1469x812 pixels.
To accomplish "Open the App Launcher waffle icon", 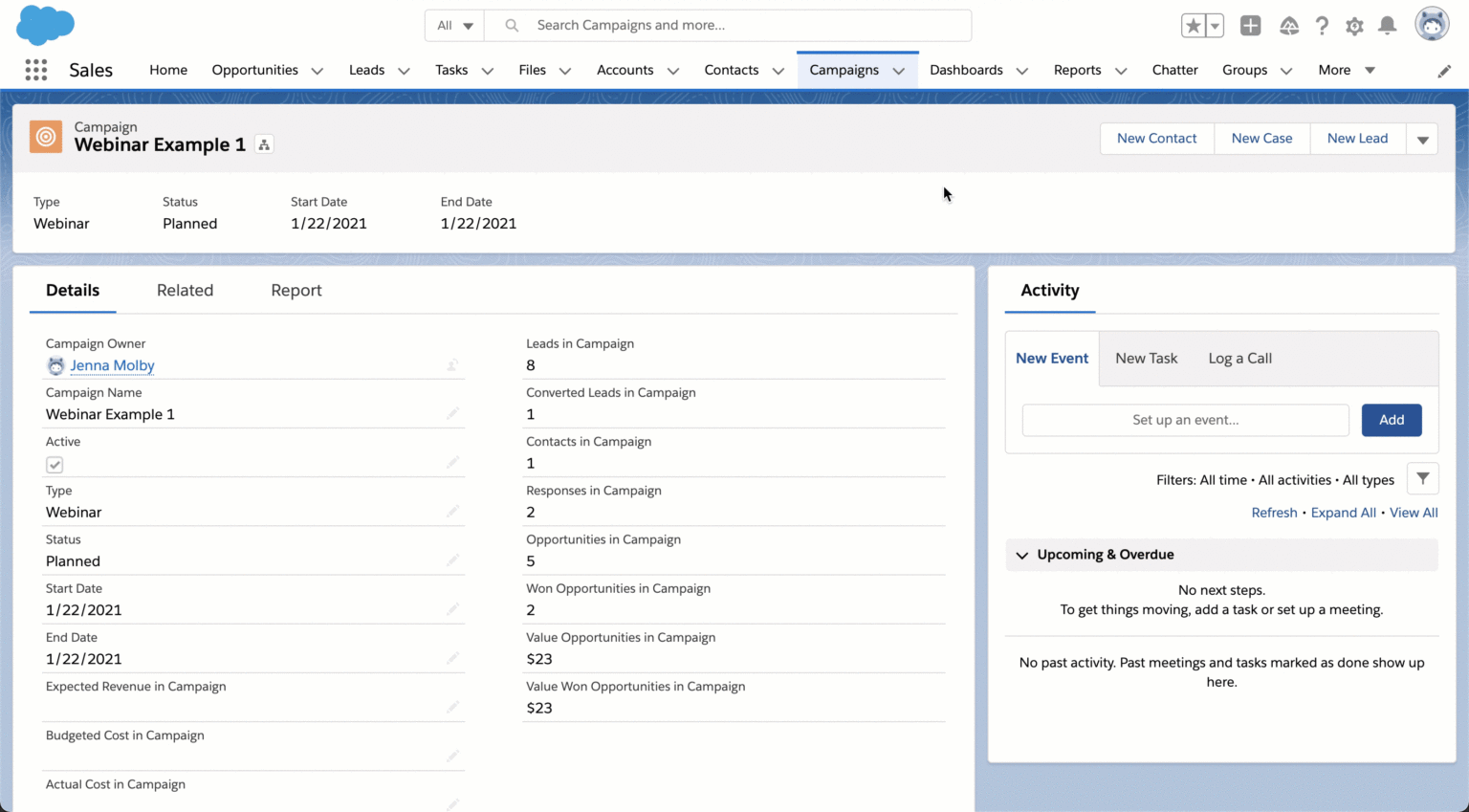I will click(35, 69).
